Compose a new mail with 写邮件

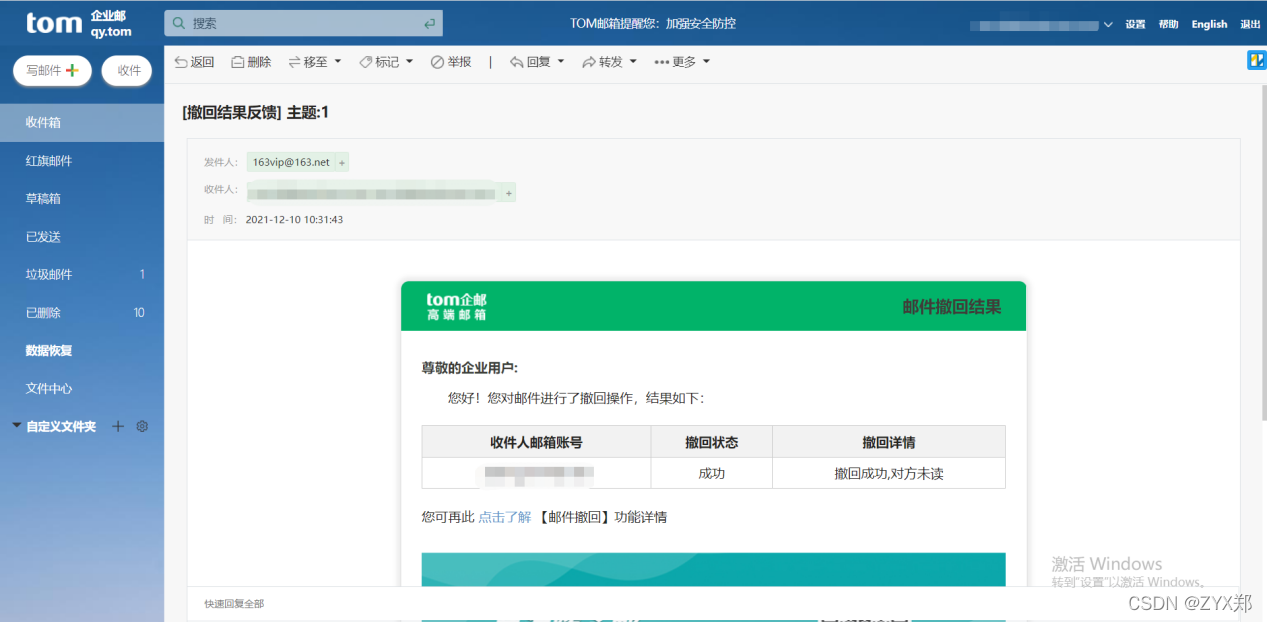tap(52, 70)
